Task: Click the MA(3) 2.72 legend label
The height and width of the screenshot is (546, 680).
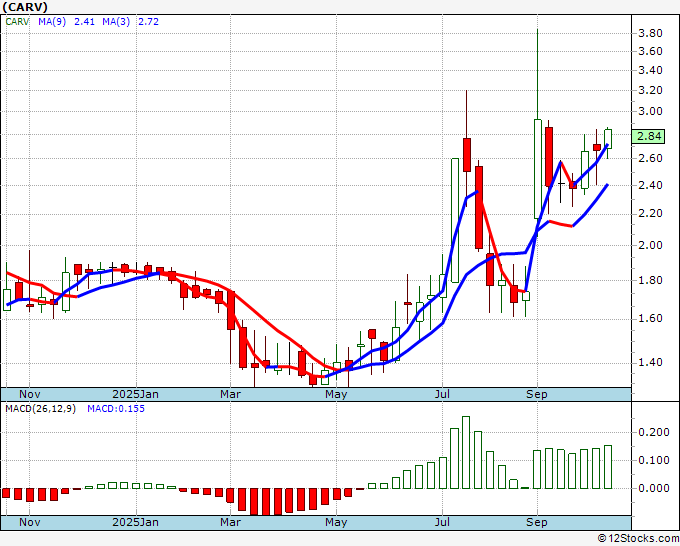Action: (134, 21)
